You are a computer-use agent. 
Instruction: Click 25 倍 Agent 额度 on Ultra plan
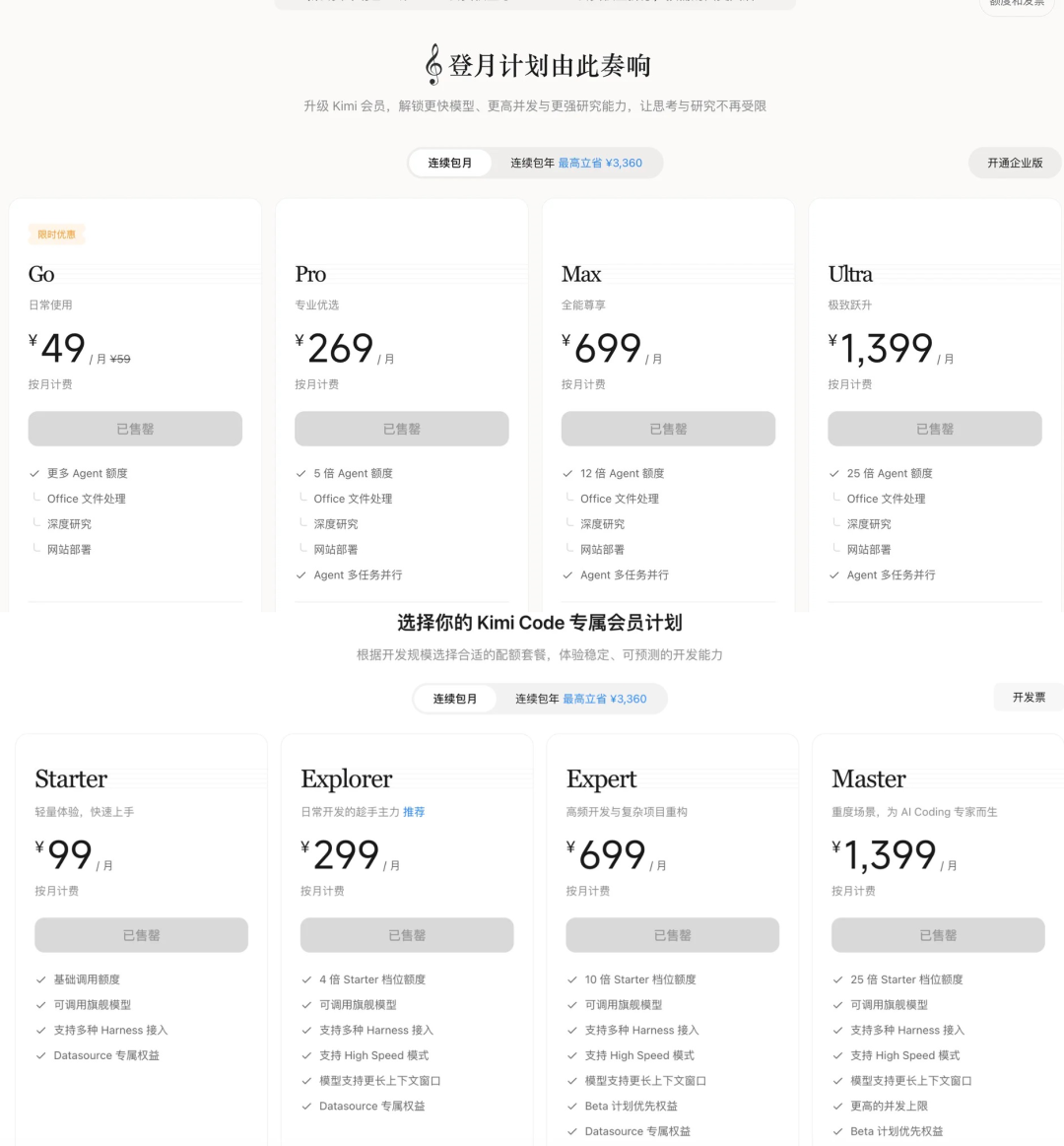(x=890, y=474)
